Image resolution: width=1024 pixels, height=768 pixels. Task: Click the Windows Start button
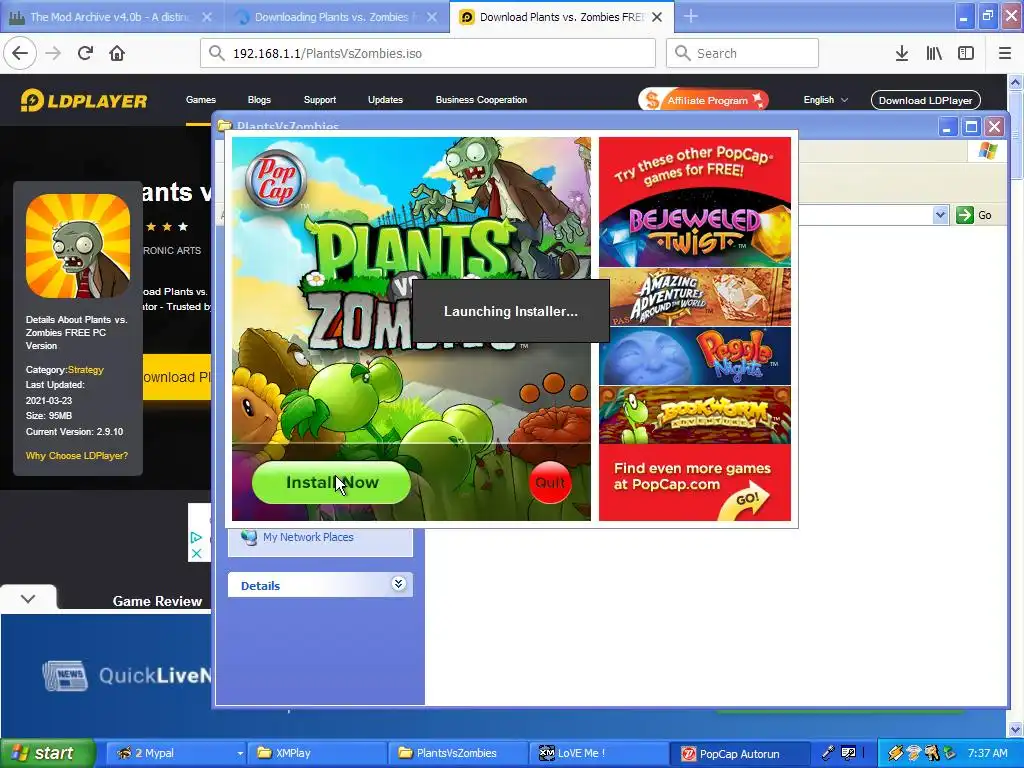pos(47,753)
